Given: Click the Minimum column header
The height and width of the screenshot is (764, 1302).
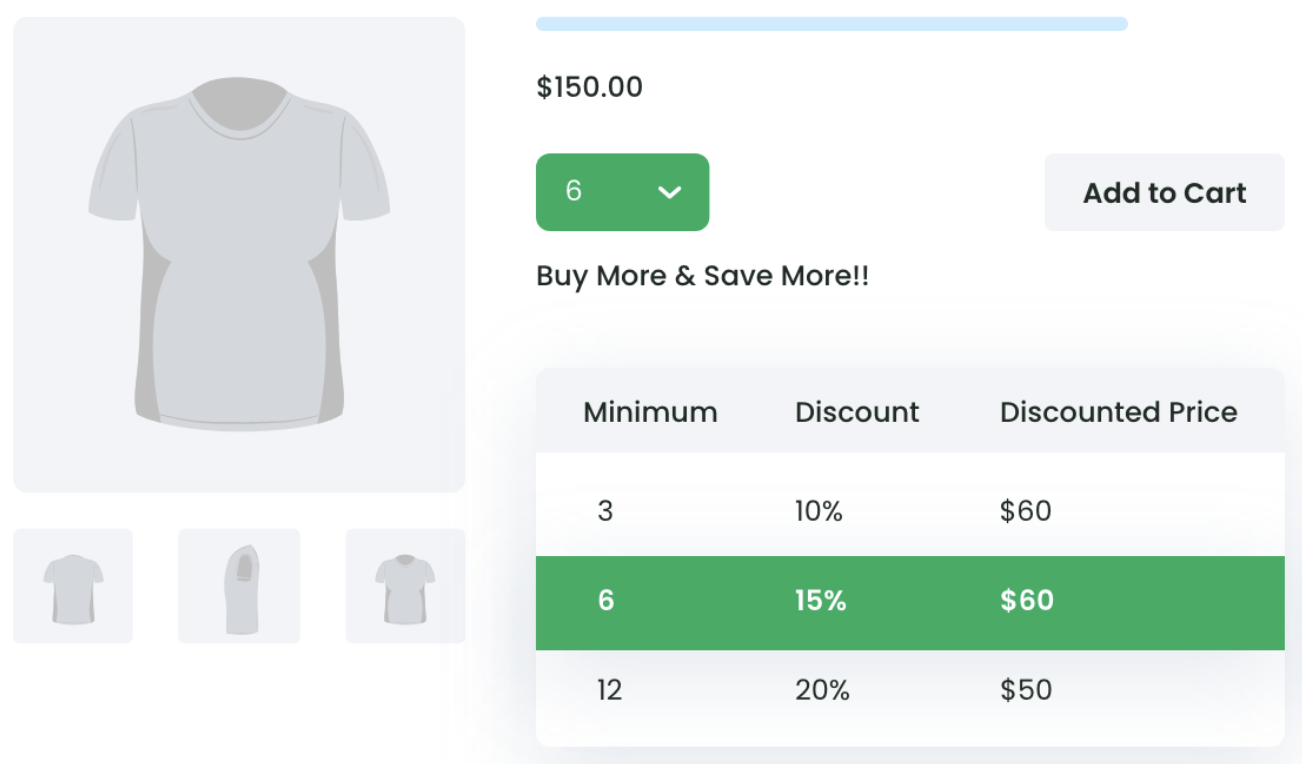Looking at the screenshot, I should tap(650, 411).
